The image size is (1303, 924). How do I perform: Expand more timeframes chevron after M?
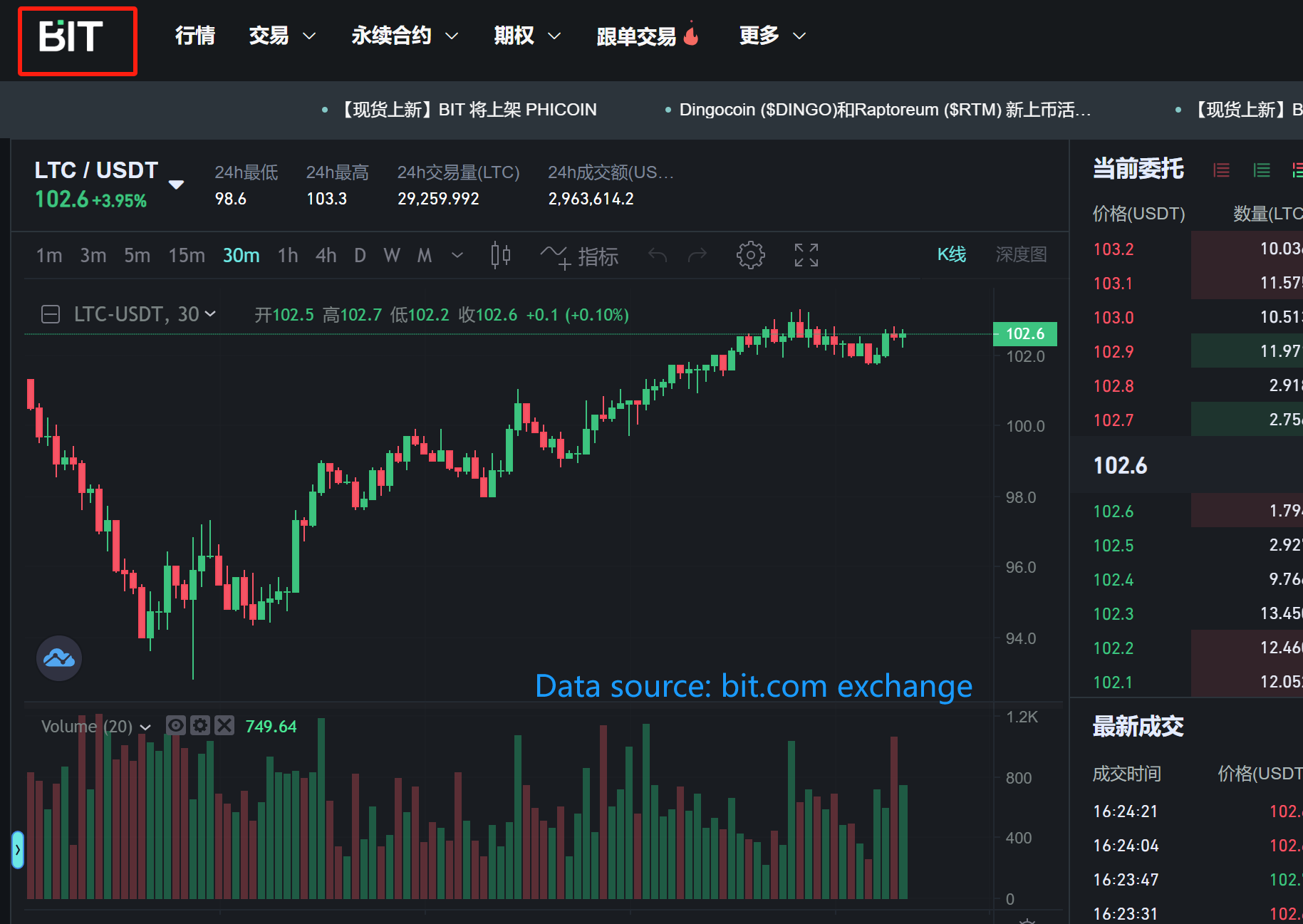[457, 255]
